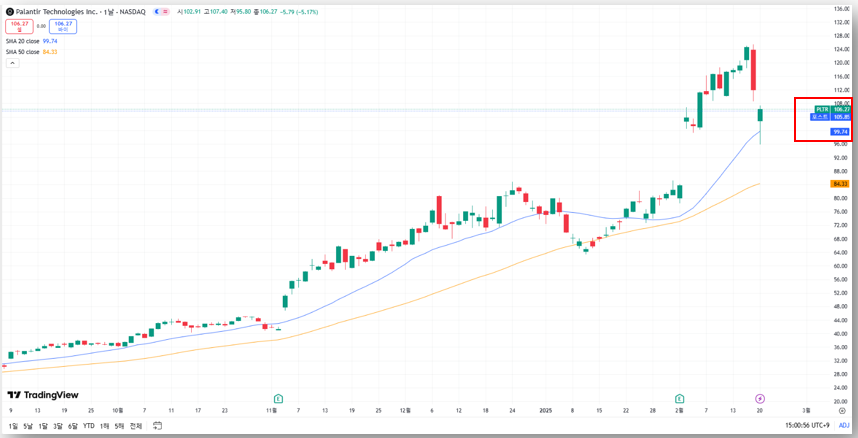Click the 124.00 price axis label

[840, 50]
